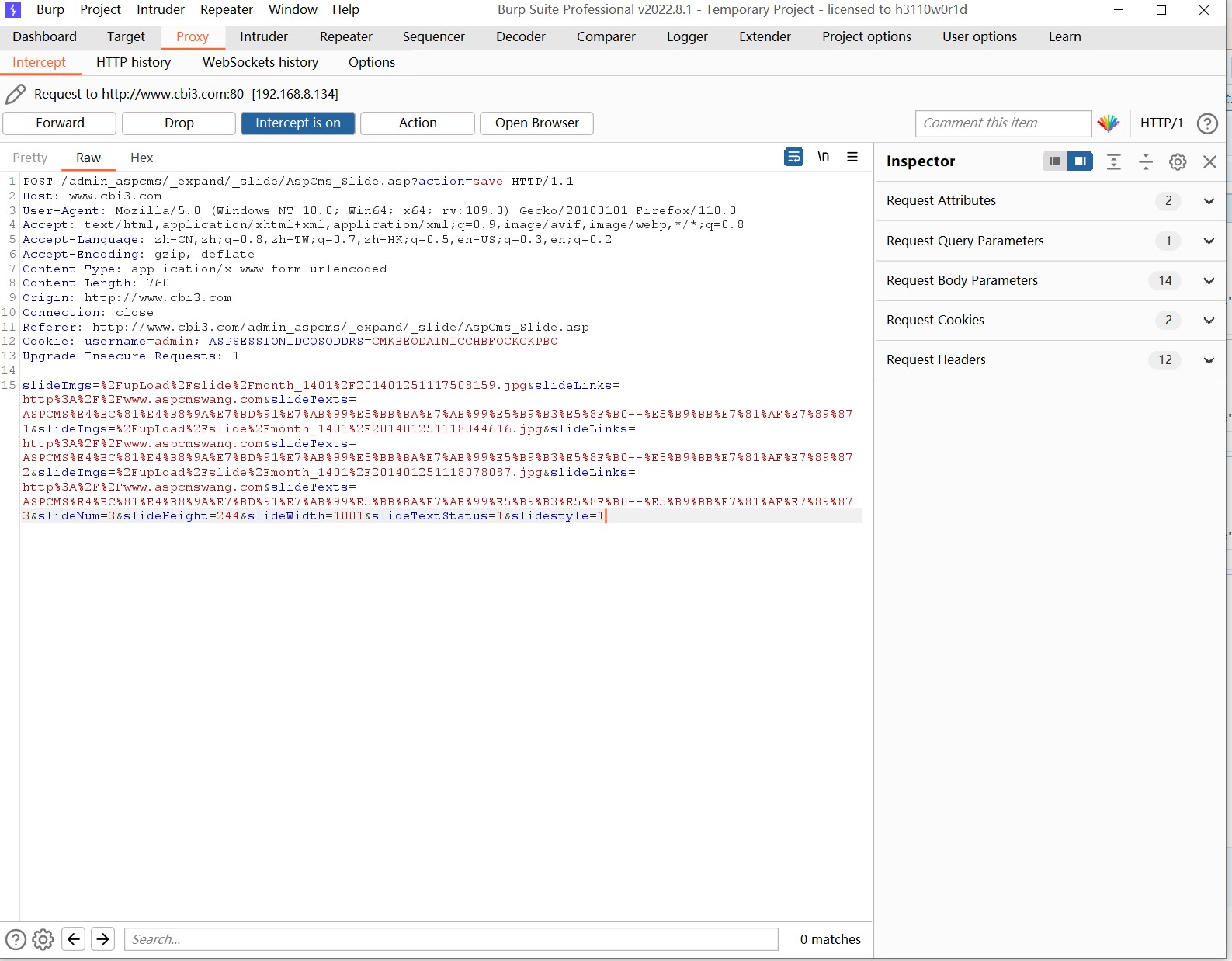
Task: Click the POST request line
Action: click(x=298, y=182)
